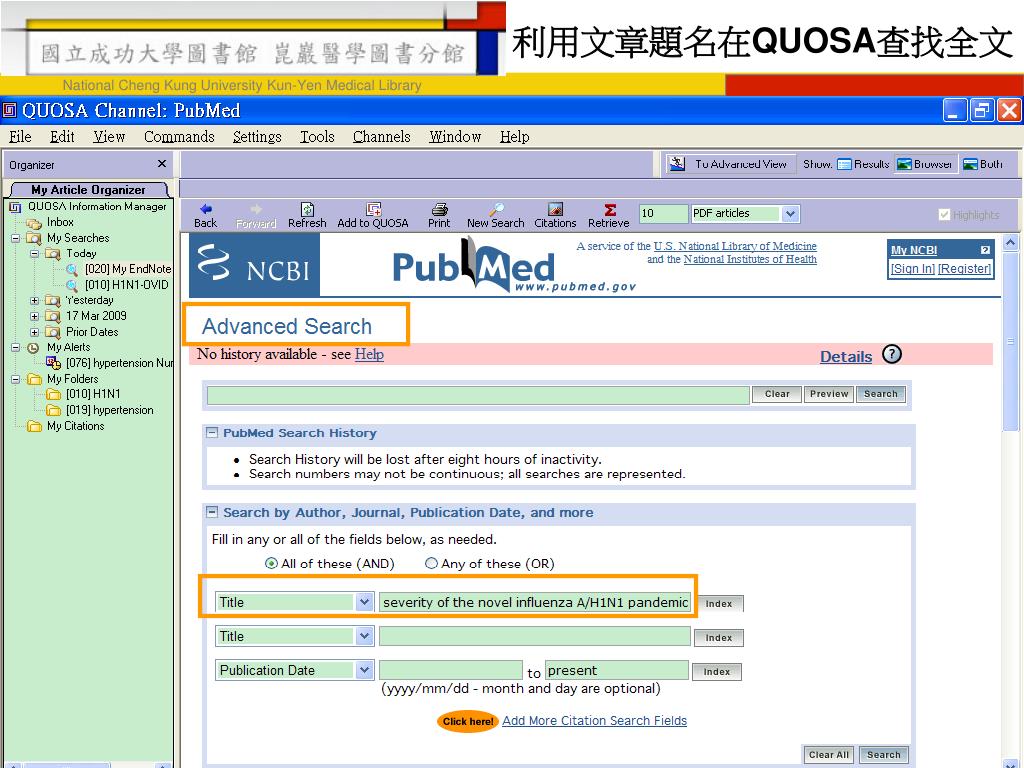Collapse the My Alerts node
The height and width of the screenshot is (768, 1024).
16,347
